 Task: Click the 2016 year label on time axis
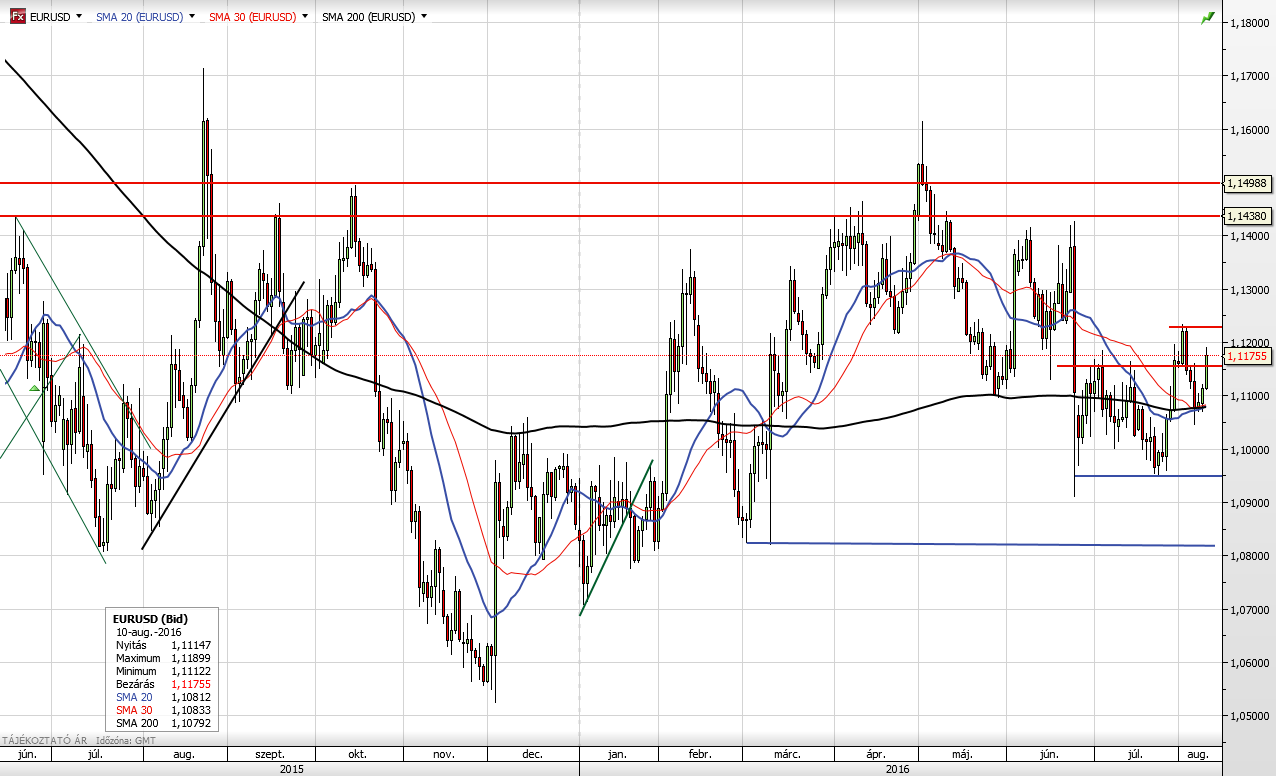[x=898, y=769]
